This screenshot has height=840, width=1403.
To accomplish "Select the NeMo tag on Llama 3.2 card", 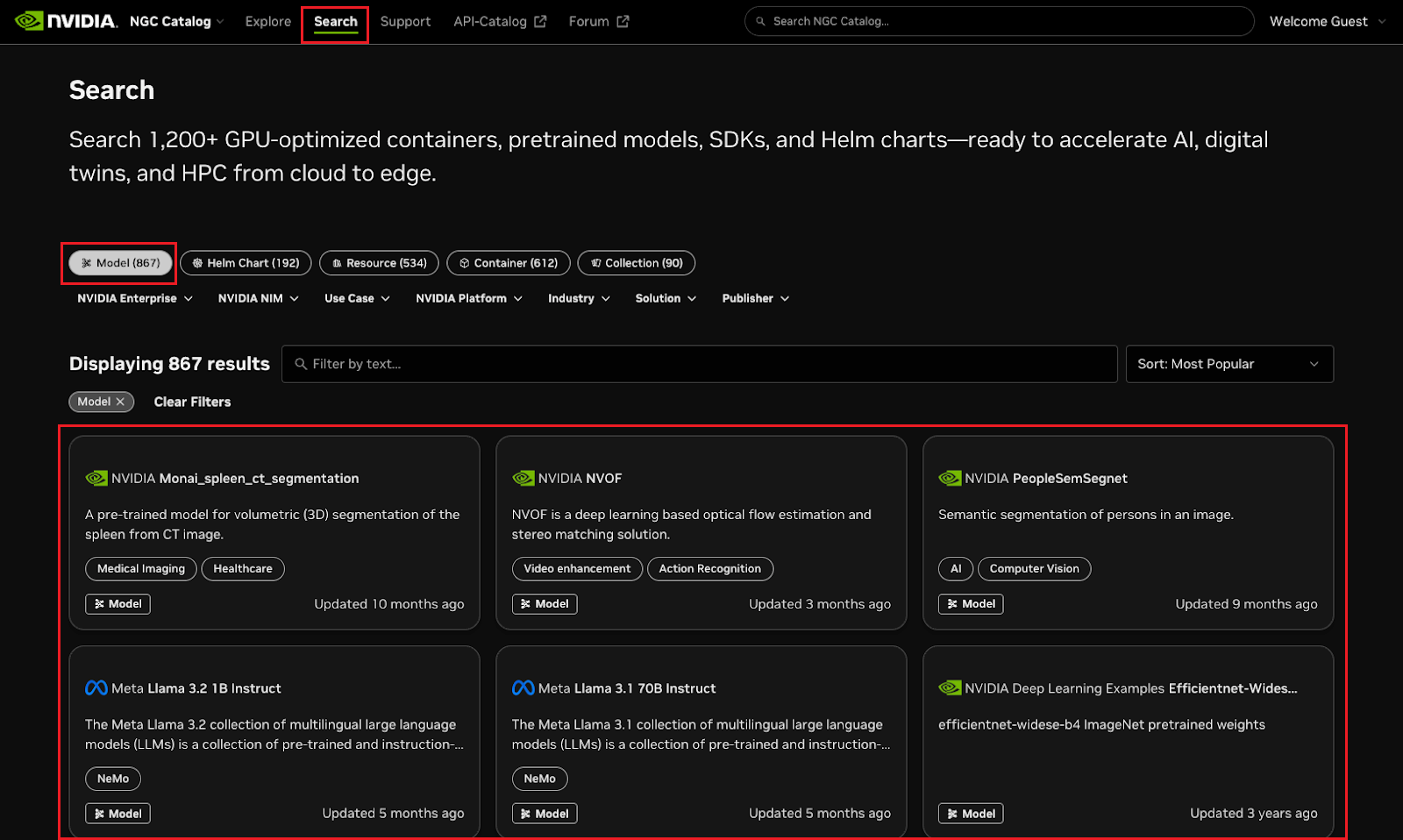I will tap(113, 779).
